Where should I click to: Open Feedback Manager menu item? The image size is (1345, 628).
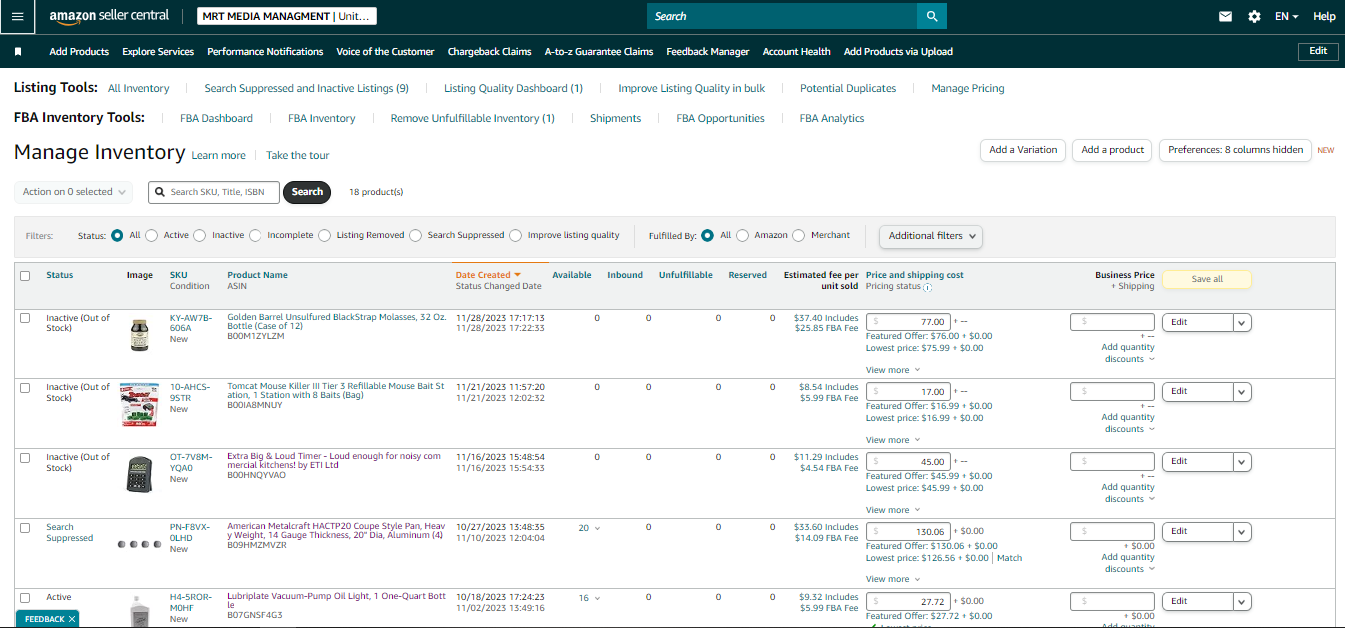coord(708,51)
